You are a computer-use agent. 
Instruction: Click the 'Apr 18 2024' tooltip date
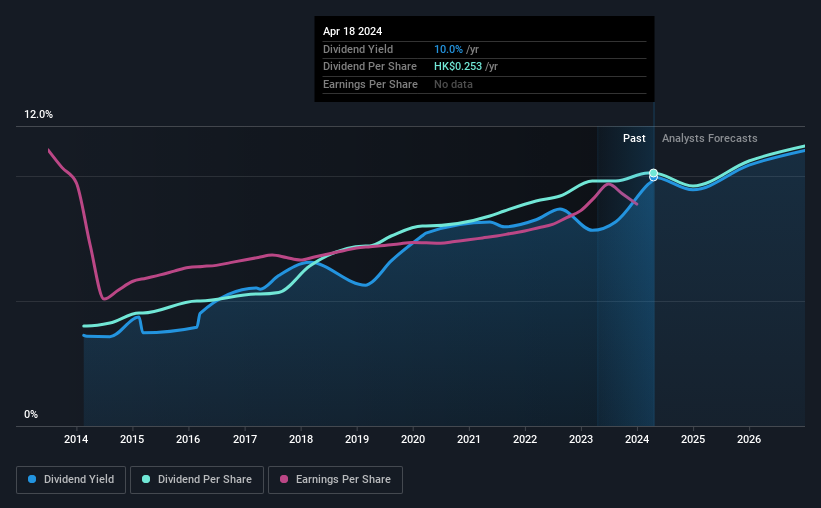(x=352, y=31)
